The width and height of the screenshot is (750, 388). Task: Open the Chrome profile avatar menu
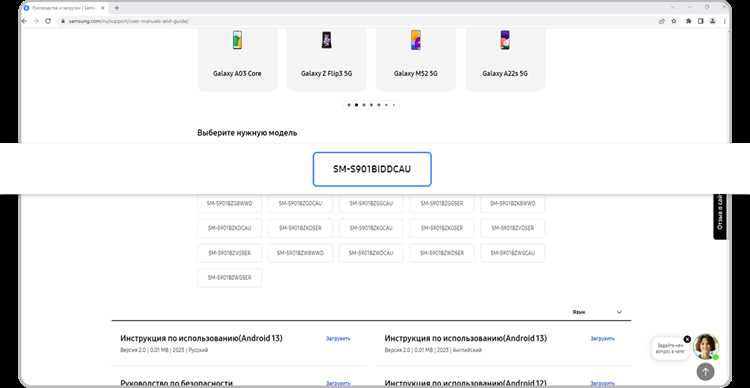coord(713,21)
